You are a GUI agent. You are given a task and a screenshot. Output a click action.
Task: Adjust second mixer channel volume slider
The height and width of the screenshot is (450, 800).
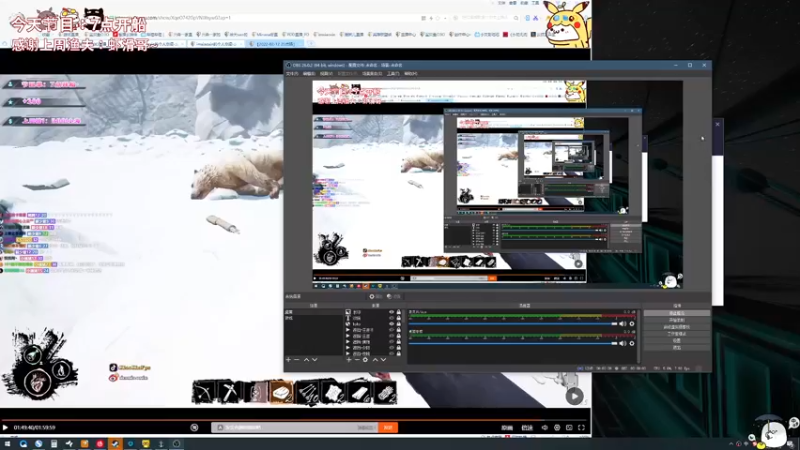coord(513,343)
